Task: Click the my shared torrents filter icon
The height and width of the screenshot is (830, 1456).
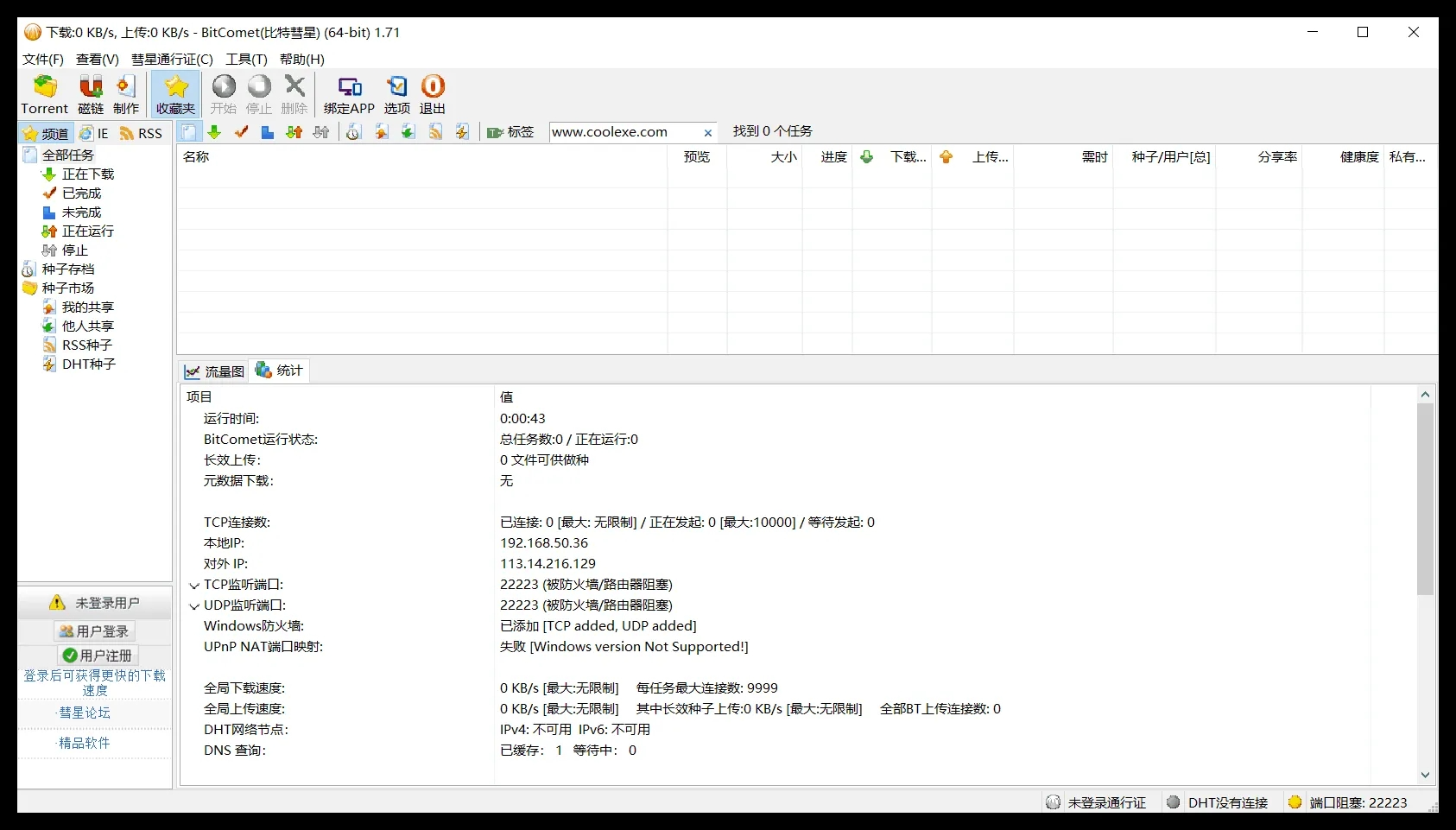Action: [x=382, y=132]
